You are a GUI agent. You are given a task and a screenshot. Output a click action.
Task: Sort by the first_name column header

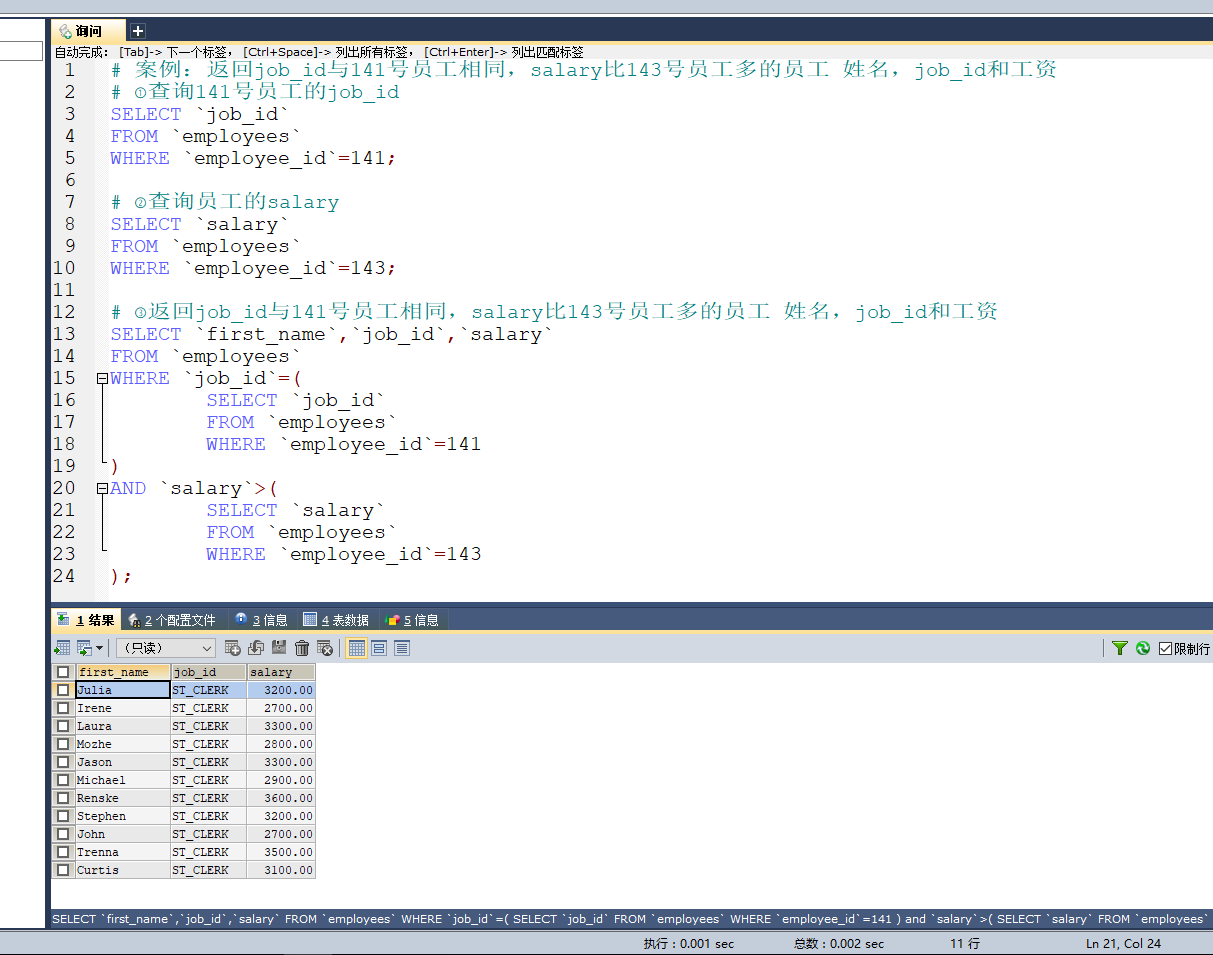point(123,672)
